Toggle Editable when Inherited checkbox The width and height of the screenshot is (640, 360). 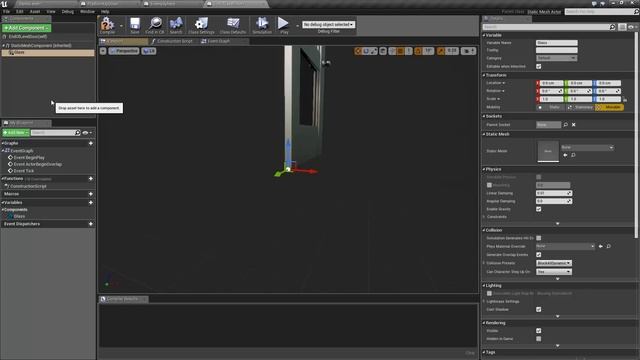pyautogui.click(x=539, y=66)
